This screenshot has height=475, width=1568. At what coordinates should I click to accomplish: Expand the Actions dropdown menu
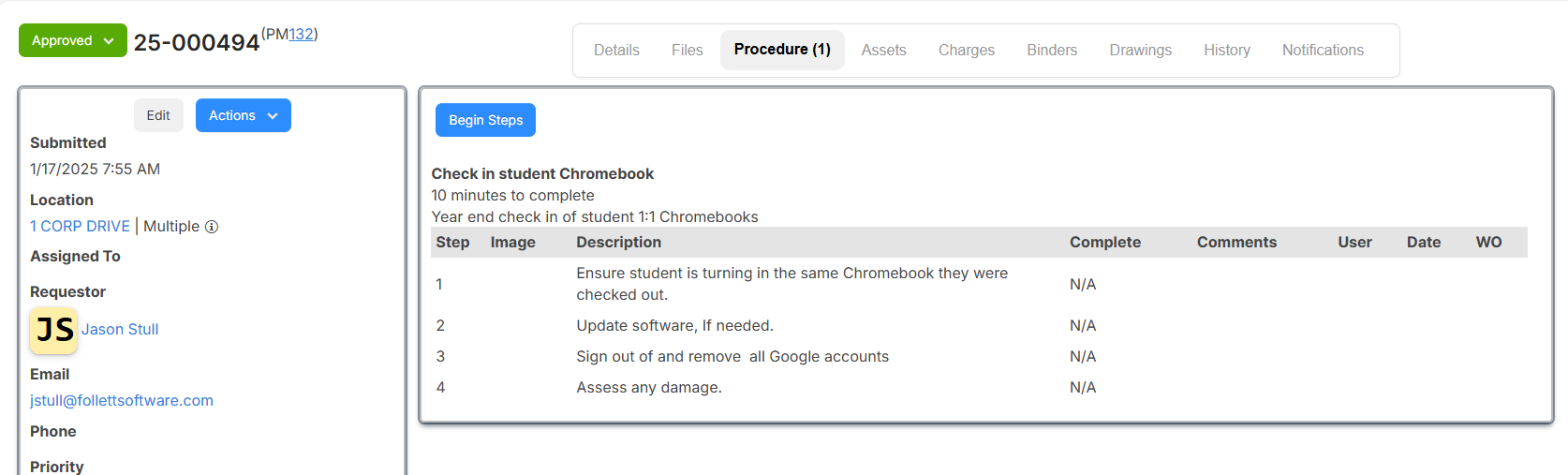click(x=244, y=115)
